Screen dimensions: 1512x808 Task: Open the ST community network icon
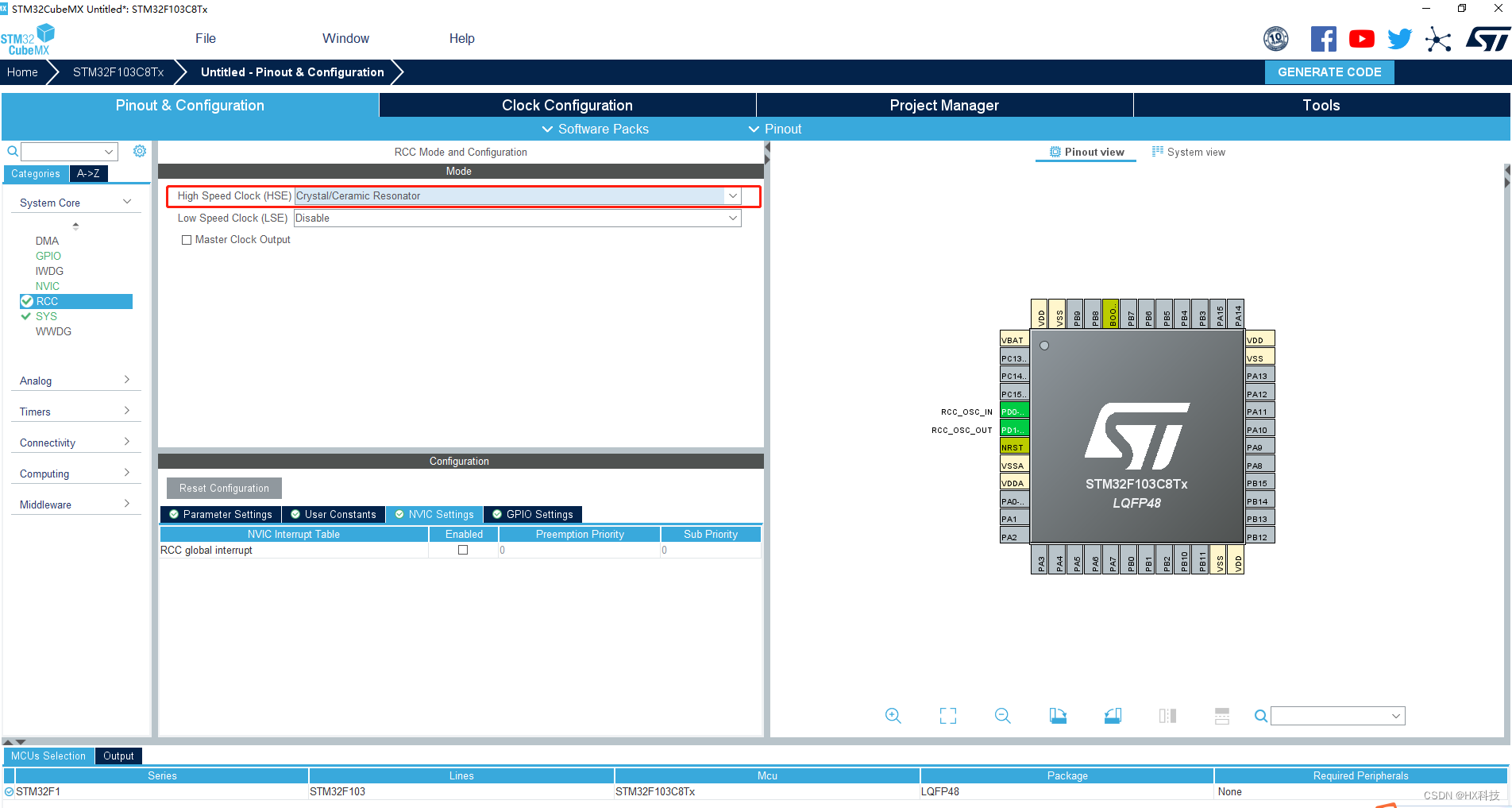click(x=1437, y=39)
